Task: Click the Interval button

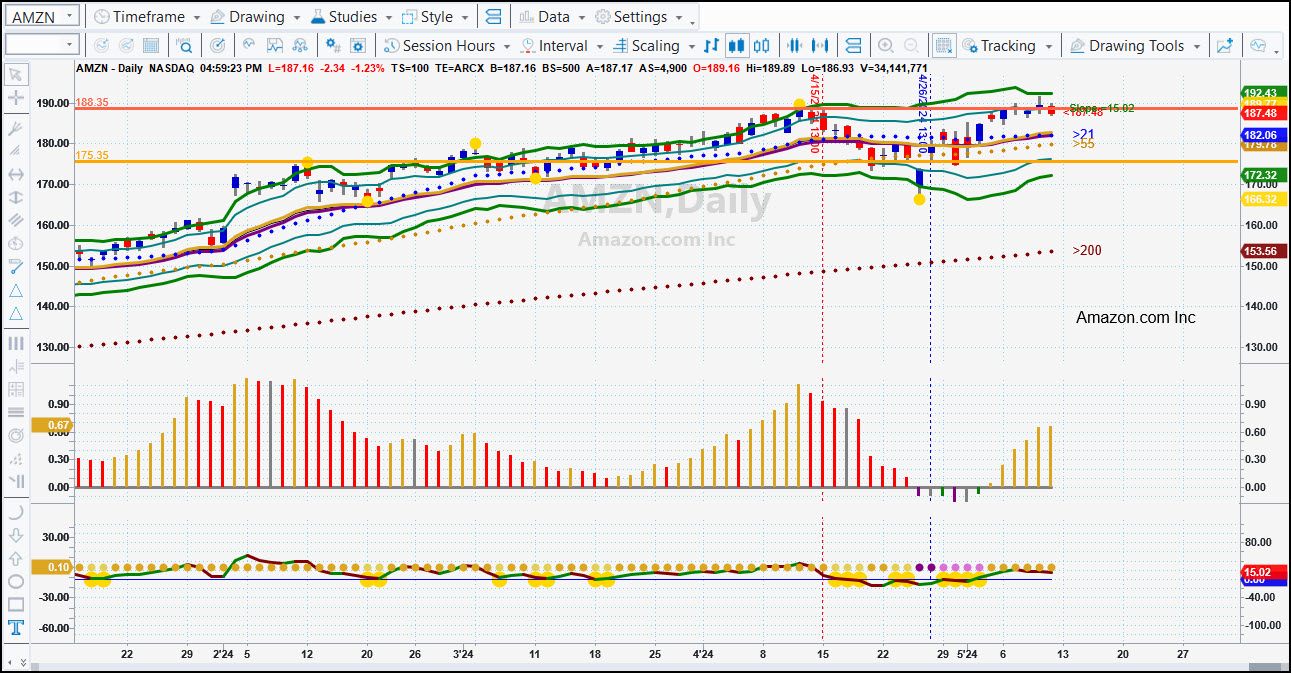Action: [x=554, y=46]
